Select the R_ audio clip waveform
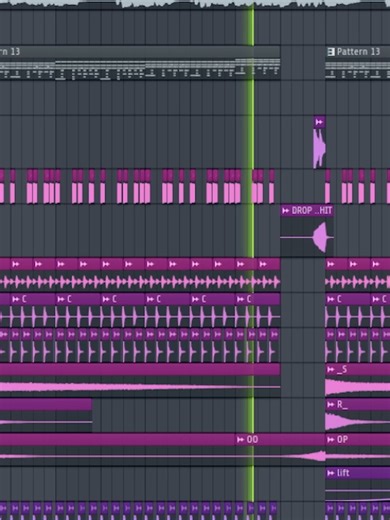Image resolution: width=390 pixels, height=520 pixels. [x=358, y=422]
